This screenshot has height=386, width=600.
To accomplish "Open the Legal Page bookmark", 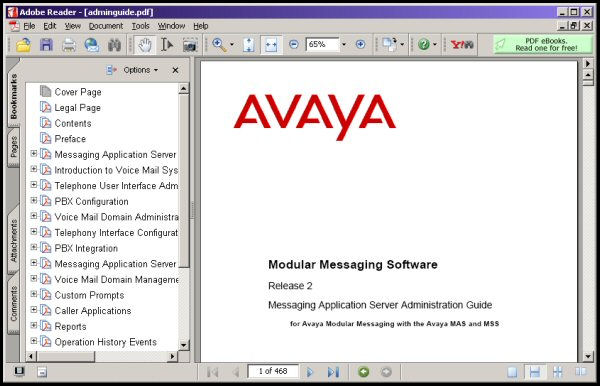I will point(77,107).
